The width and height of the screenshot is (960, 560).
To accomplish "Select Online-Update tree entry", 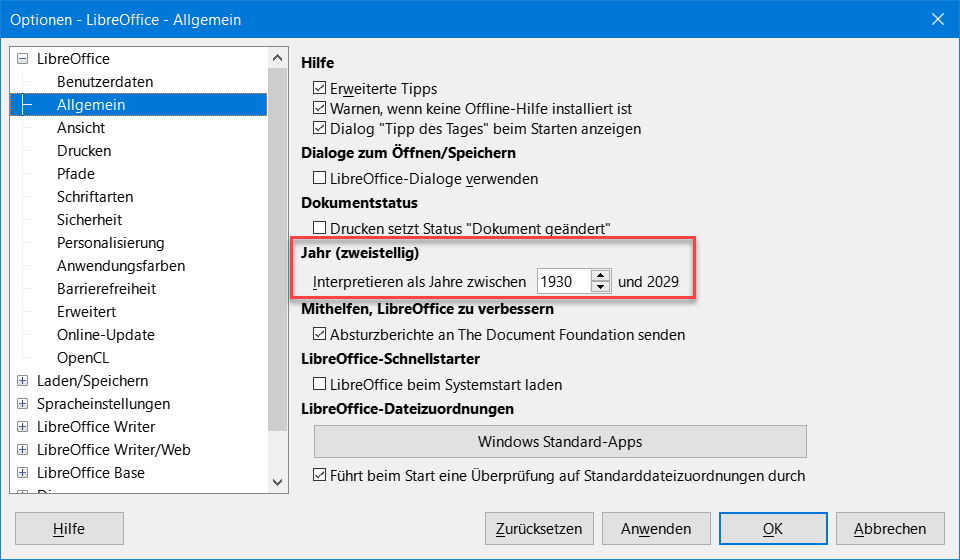I will pyautogui.click(x=105, y=335).
